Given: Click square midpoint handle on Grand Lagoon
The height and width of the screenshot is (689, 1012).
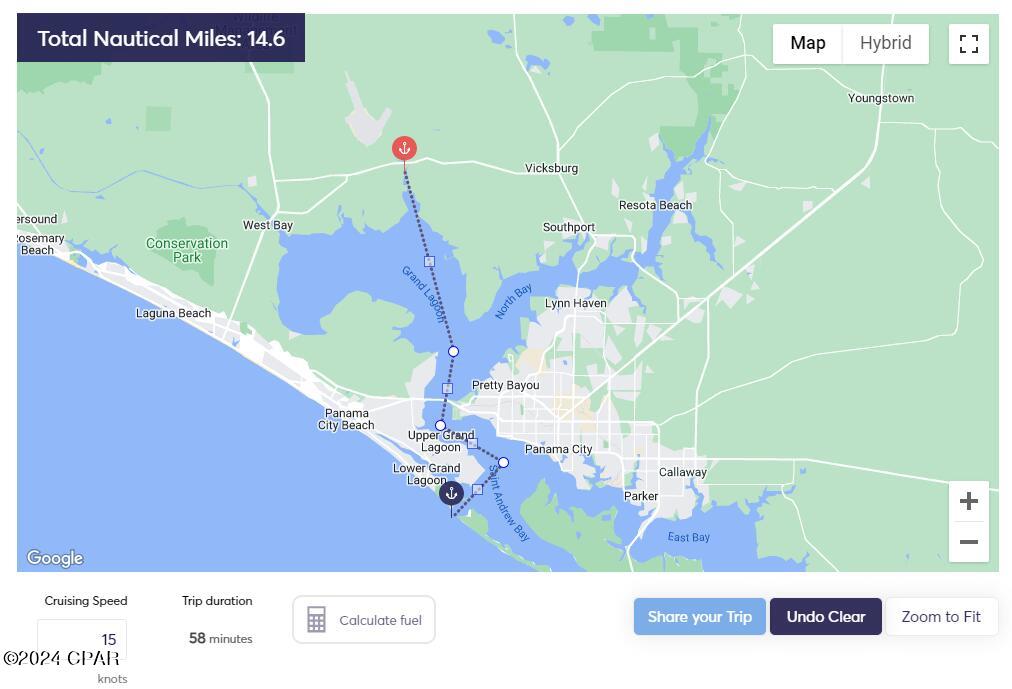Looking at the screenshot, I should point(429,261).
